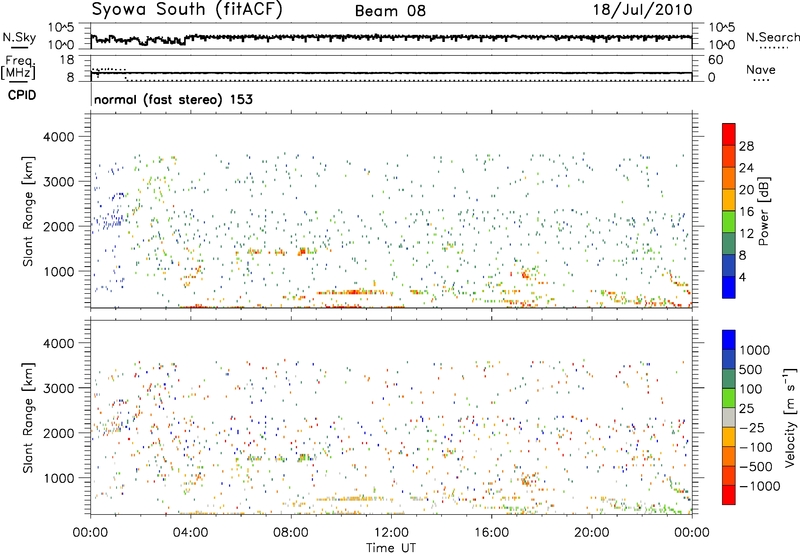Click the date '18/Jul/2010'
This screenshot has width=800, height=554.
coord(642,10)
